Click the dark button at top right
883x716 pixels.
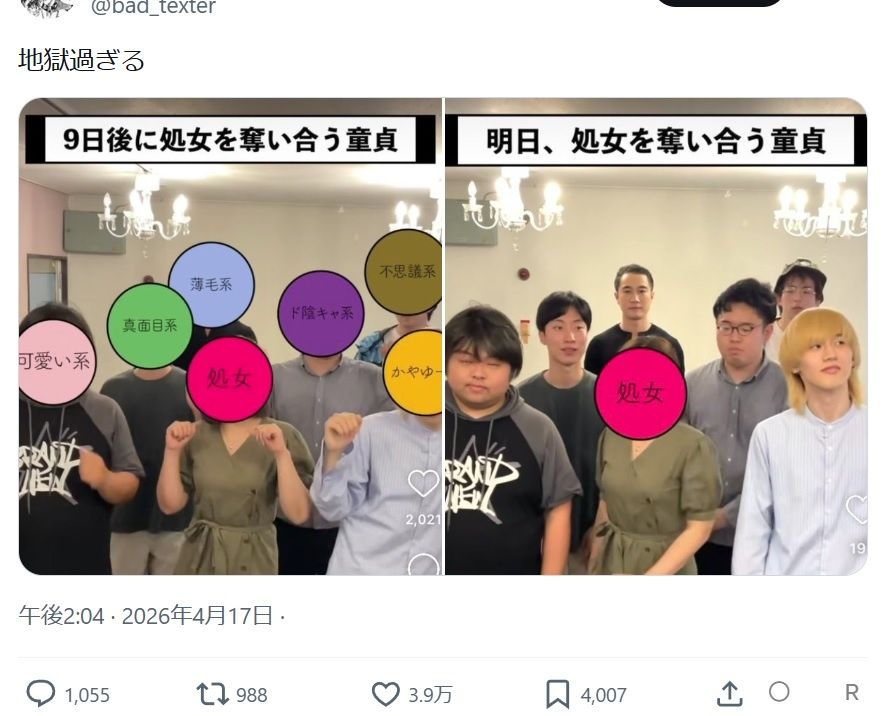click(720, 2)
